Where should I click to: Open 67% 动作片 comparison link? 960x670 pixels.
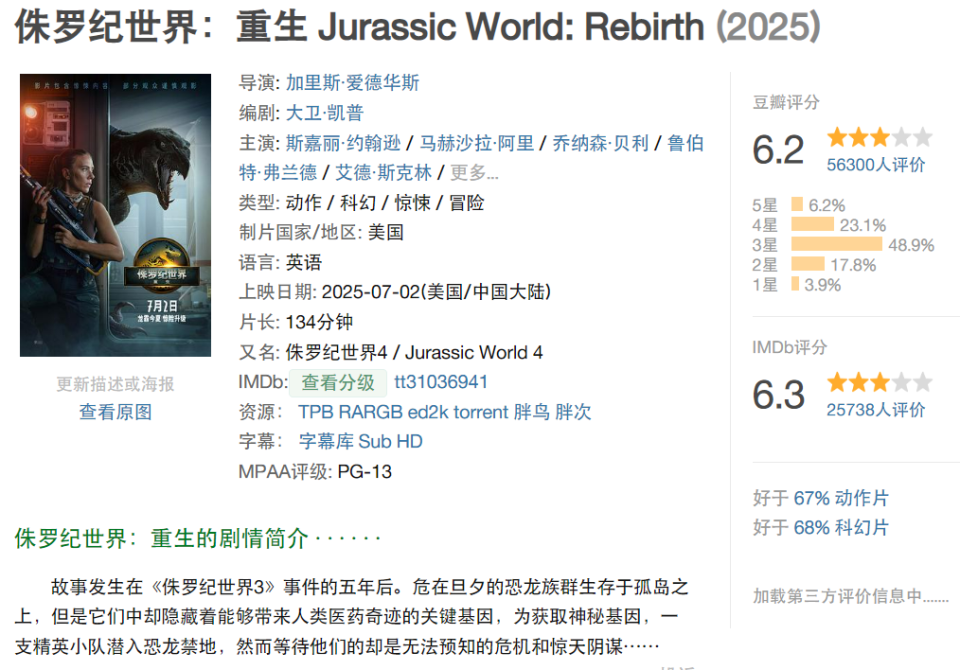point(841,498)
